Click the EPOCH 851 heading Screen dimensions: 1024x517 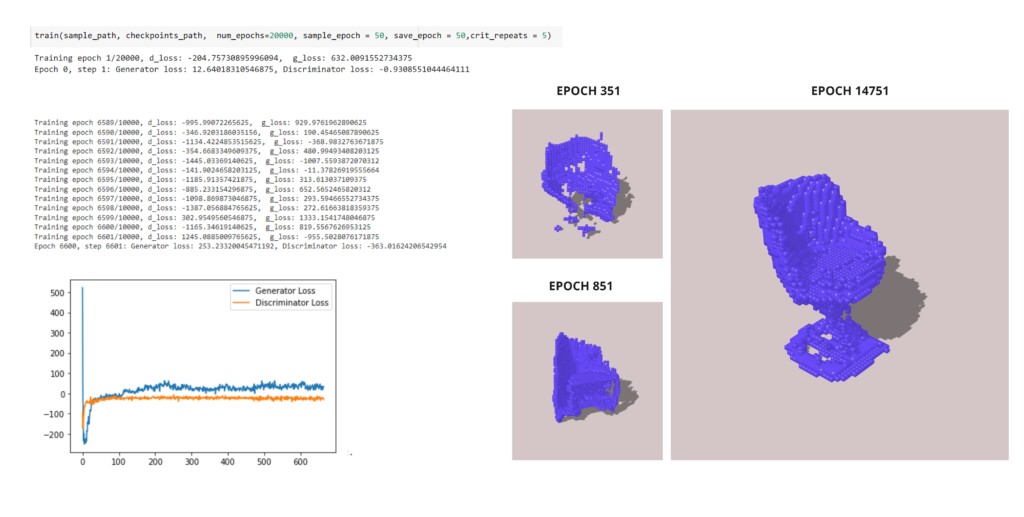[587, 286]
